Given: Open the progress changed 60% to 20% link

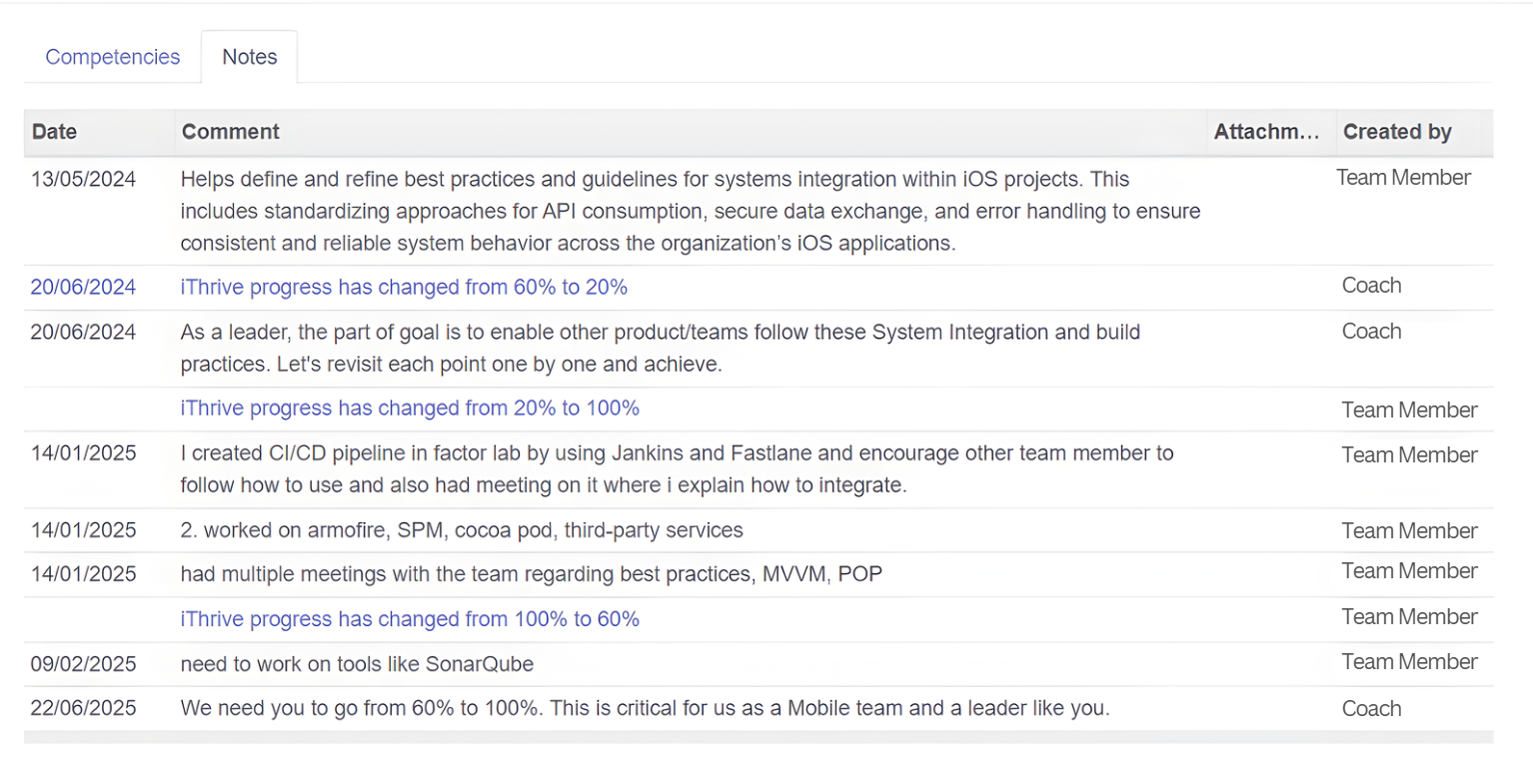Looking at the screenshot, I should [404, 288].
